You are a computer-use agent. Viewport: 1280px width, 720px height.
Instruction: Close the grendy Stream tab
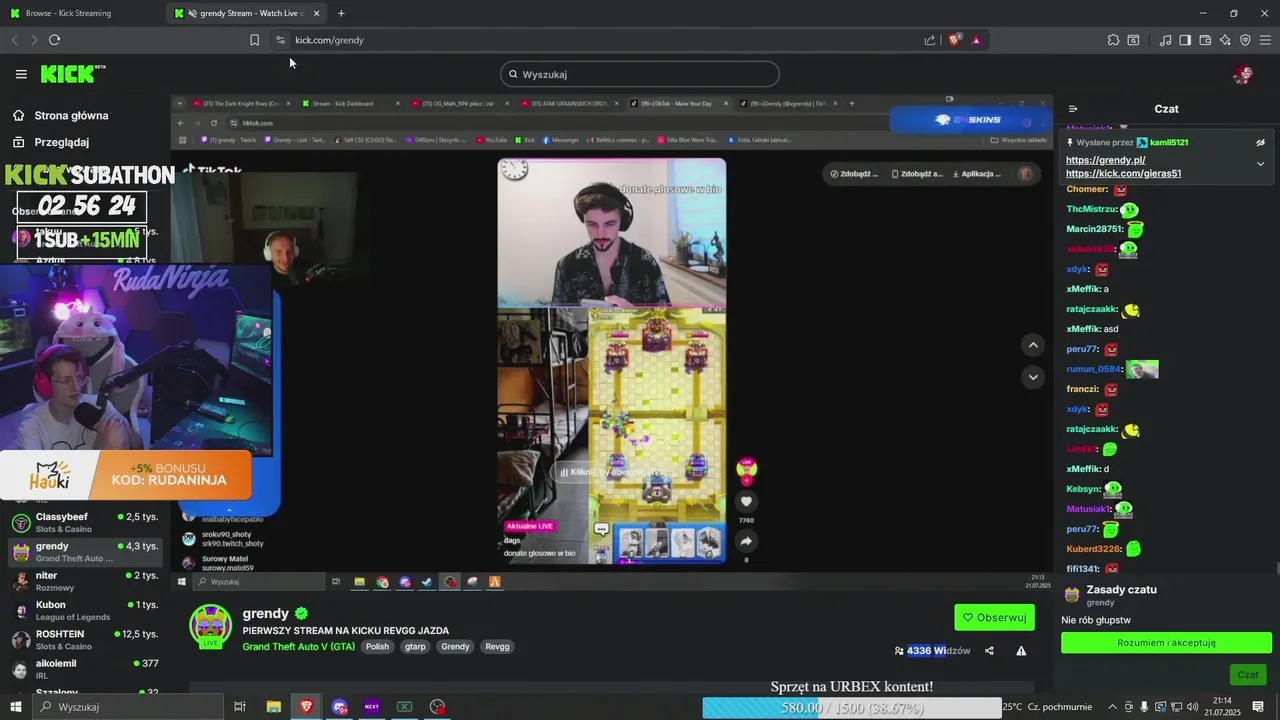[x=316, y=13]
